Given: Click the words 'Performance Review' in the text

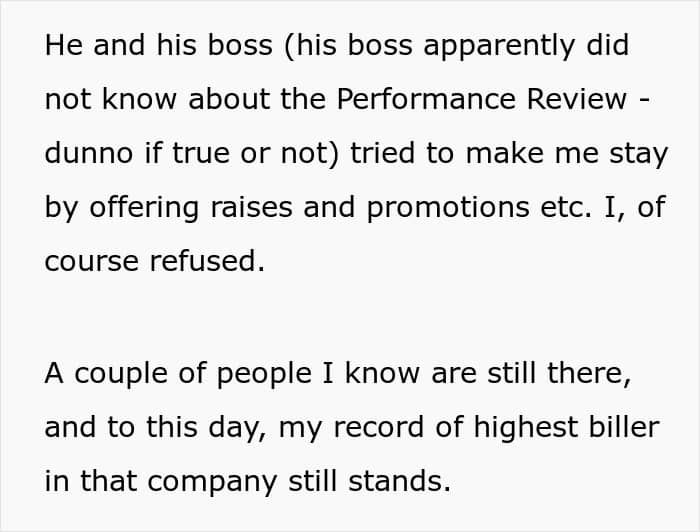Looking at the screenshot, I should (x=482, y=99).
